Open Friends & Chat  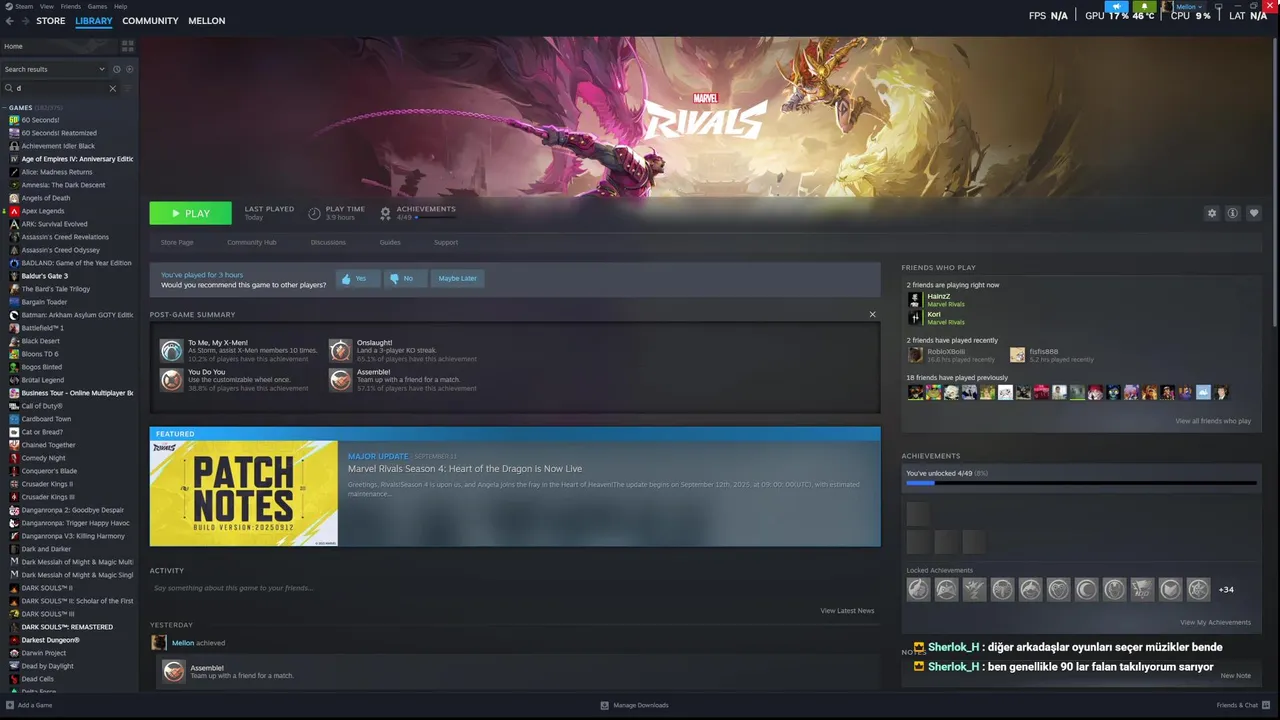(1243, 705)
